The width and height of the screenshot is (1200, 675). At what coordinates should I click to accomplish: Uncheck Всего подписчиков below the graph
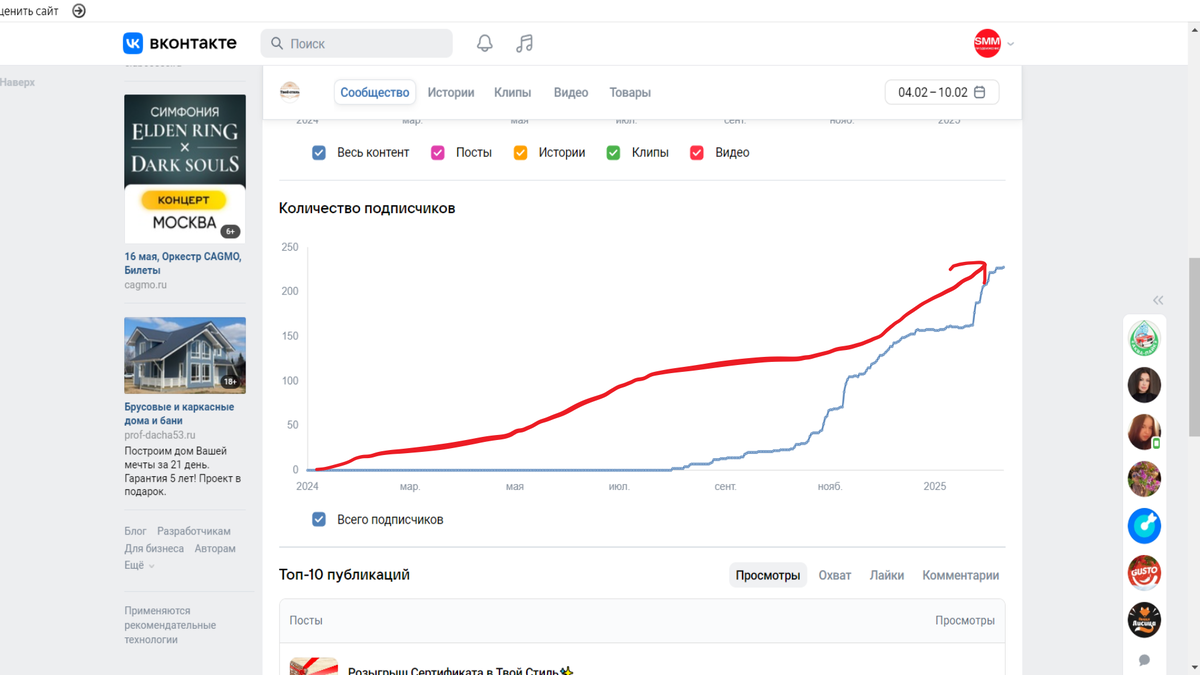[319, 519]
